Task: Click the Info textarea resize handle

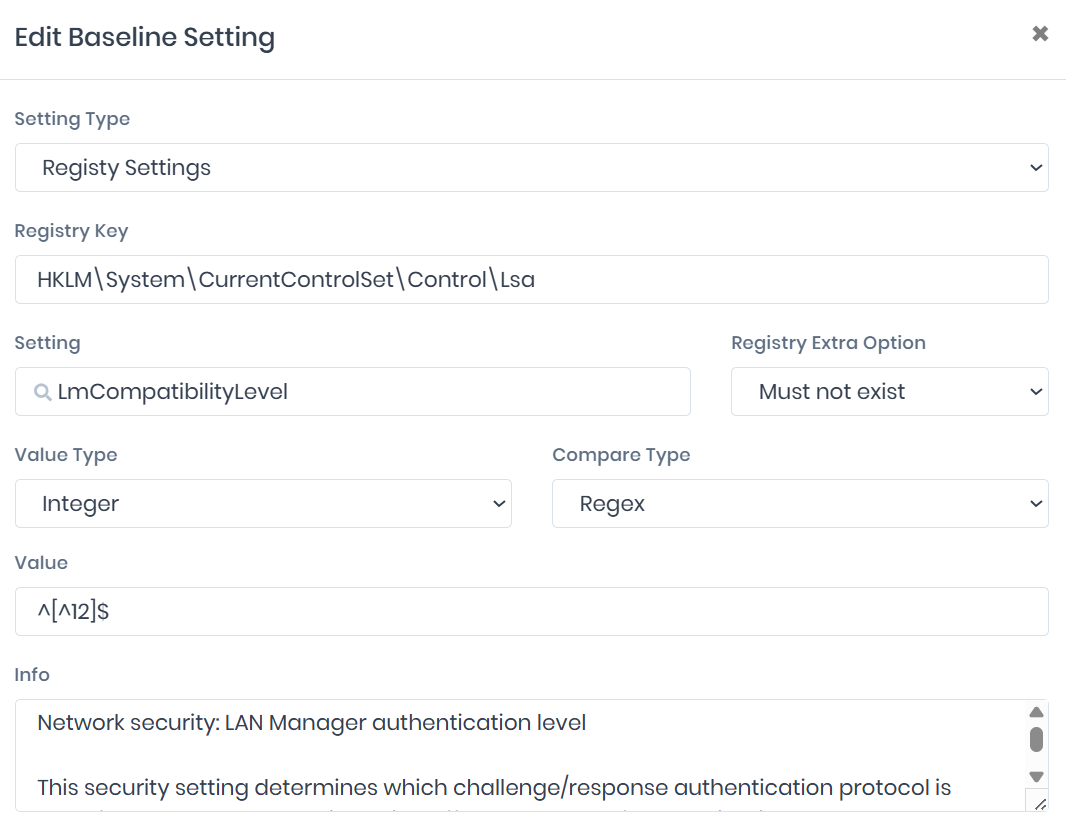Action: click(1039, 803)
